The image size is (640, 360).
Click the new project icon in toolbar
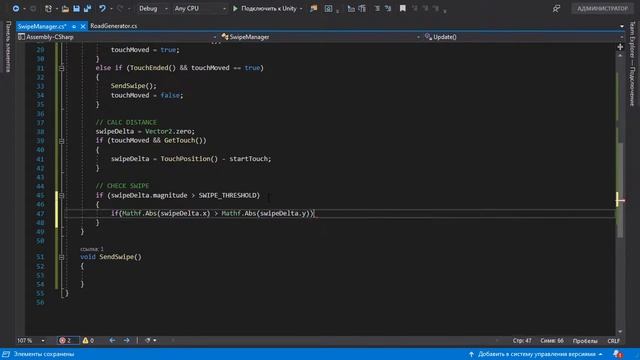tap(48, 8)
